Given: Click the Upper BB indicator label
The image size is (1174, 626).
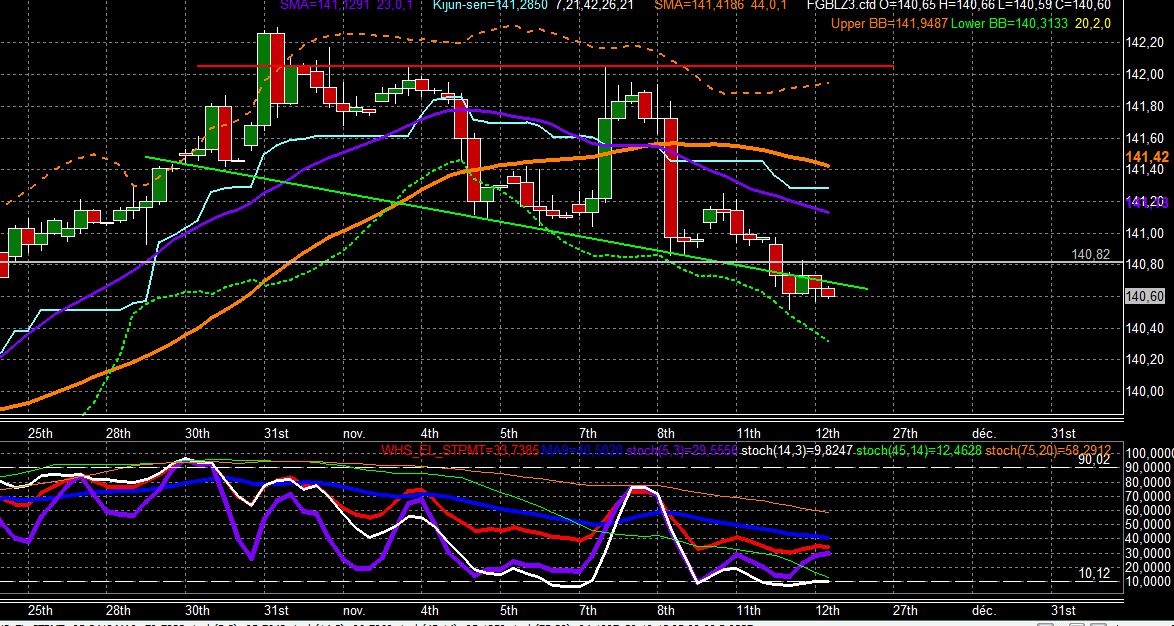Looking at the screenshot, I should (x=889, y=24).
